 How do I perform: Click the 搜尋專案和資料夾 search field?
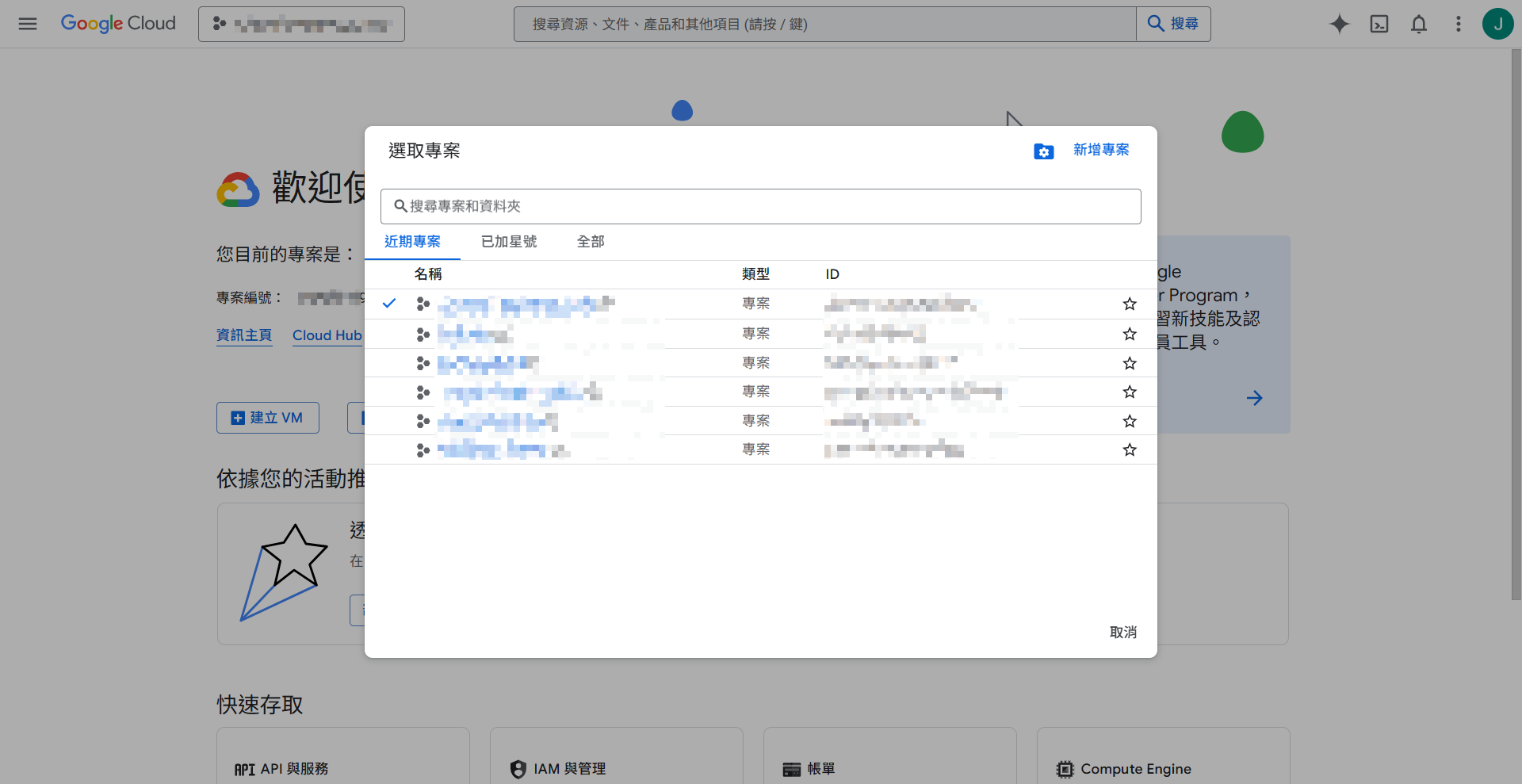click(761, 206)
